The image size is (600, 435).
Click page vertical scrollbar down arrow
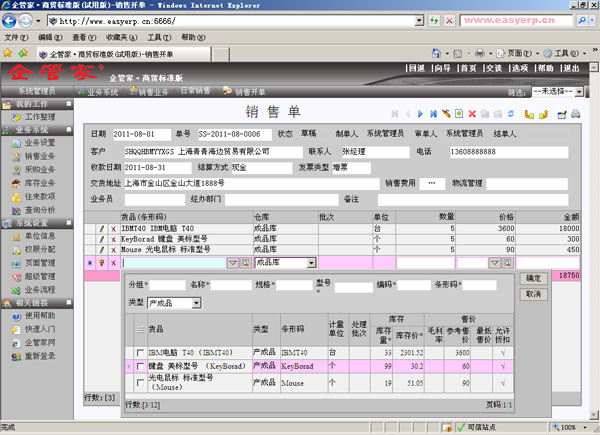tap(594, 415)
